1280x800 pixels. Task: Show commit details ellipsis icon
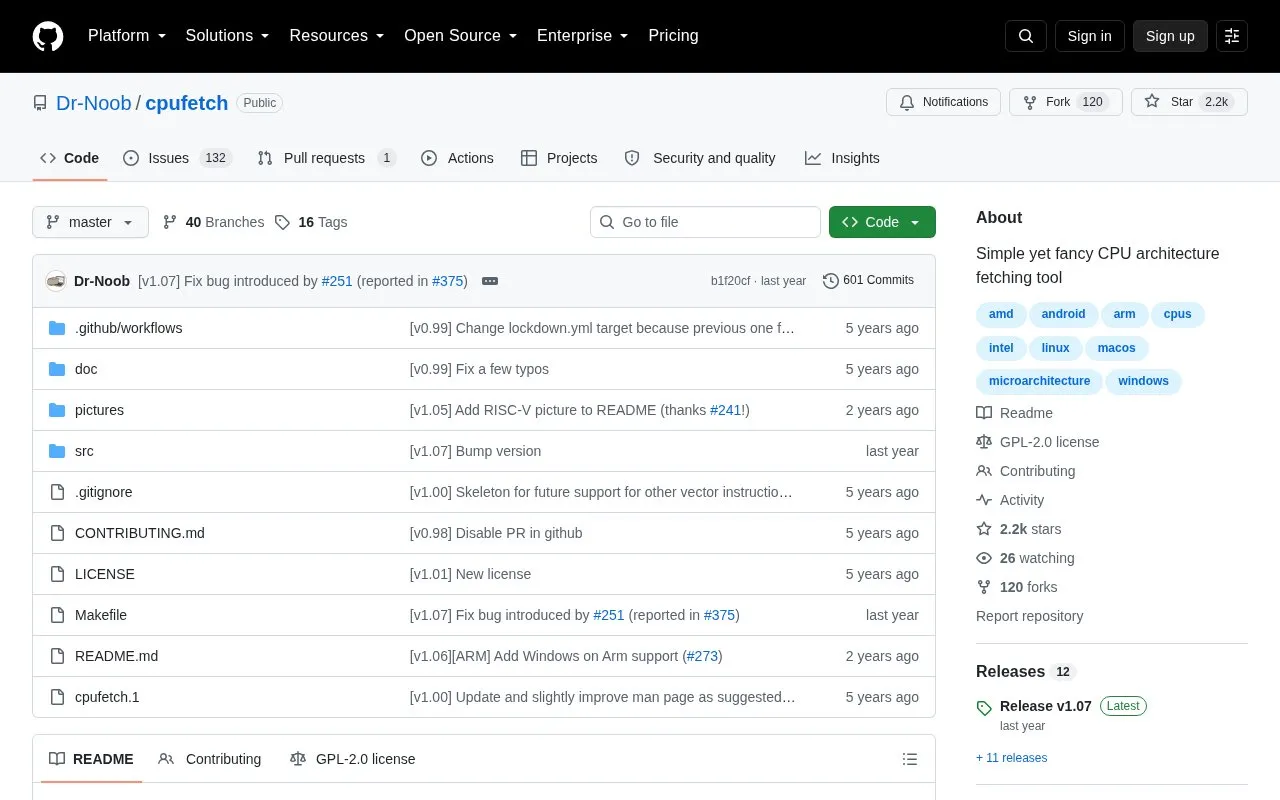(490, 281)
